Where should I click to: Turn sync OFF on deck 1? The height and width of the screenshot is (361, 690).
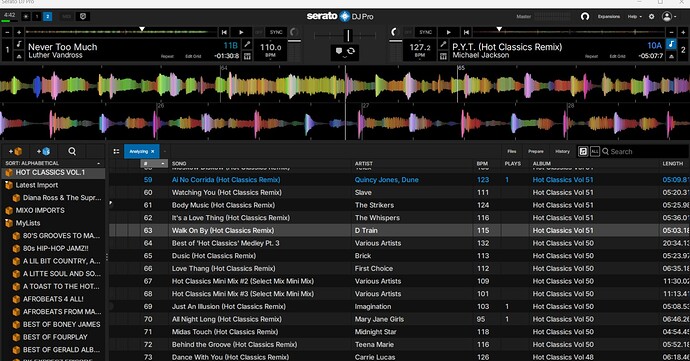tap(258, 32)
